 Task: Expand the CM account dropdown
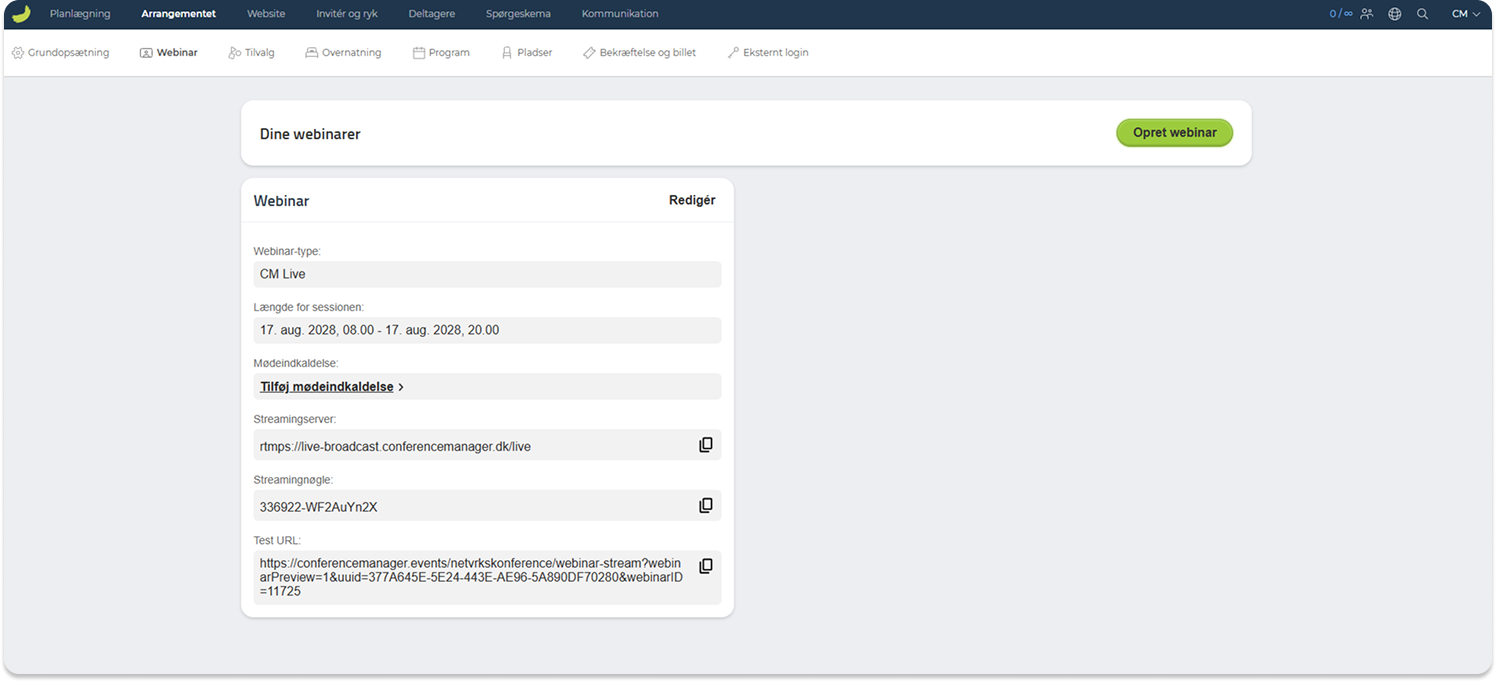tap(1466, 14)
